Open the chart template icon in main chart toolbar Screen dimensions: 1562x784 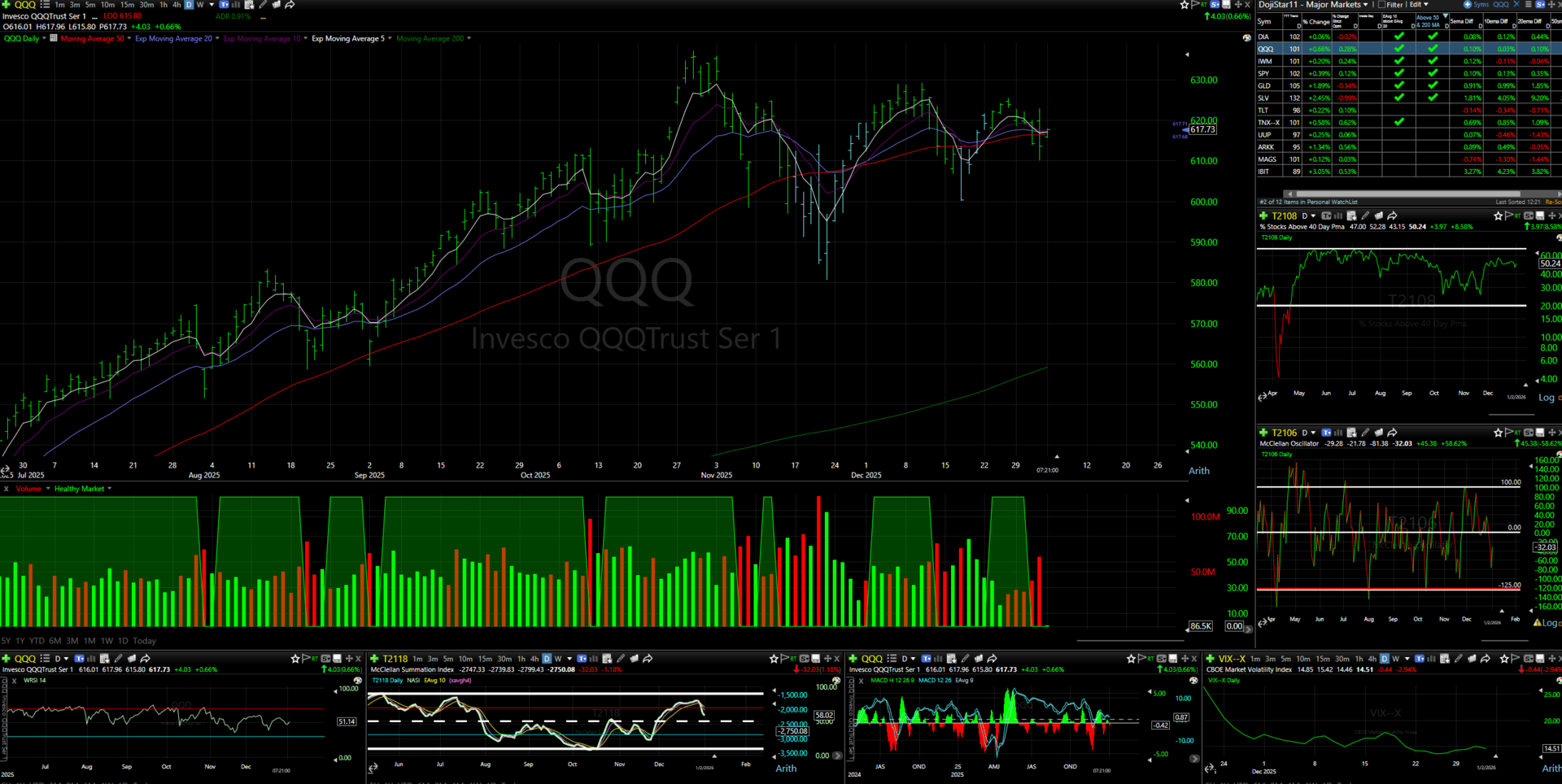tap(224, 5)
